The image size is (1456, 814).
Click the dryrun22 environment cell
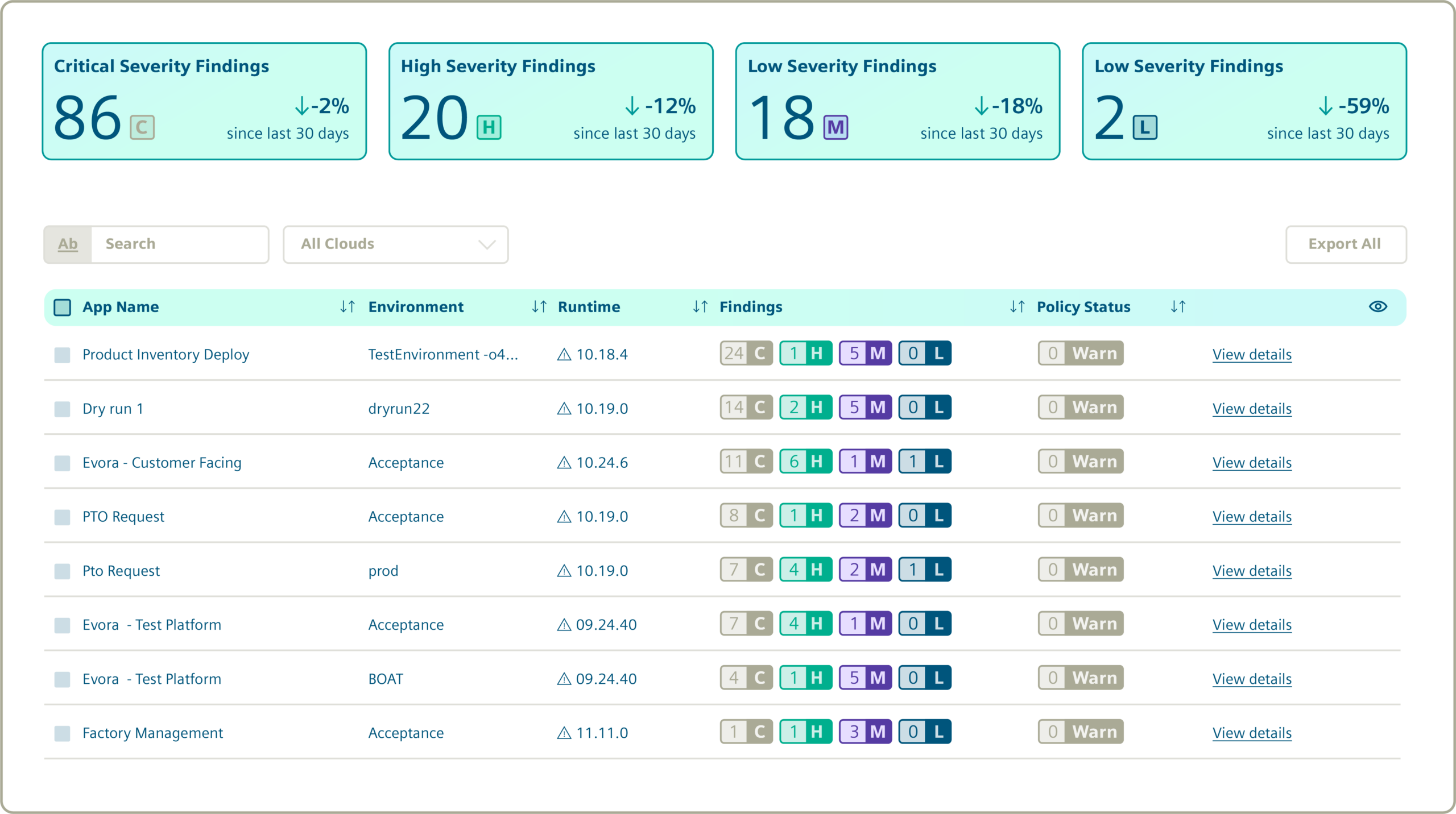pos(399,409)
